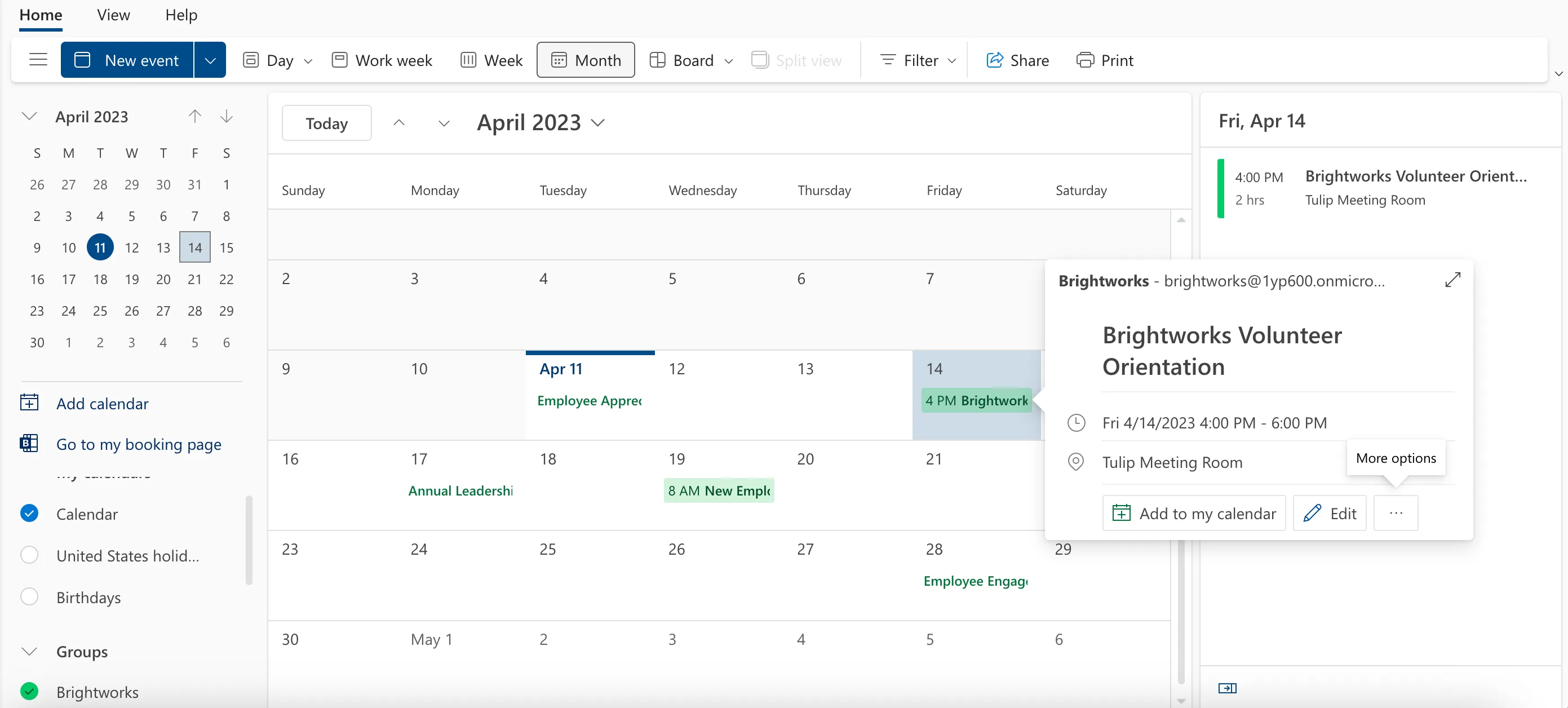Image resolution: width=1568 pixels, height=708 pixels.
Task: Go to previous month in mini calendar
Action: [195, 116]
